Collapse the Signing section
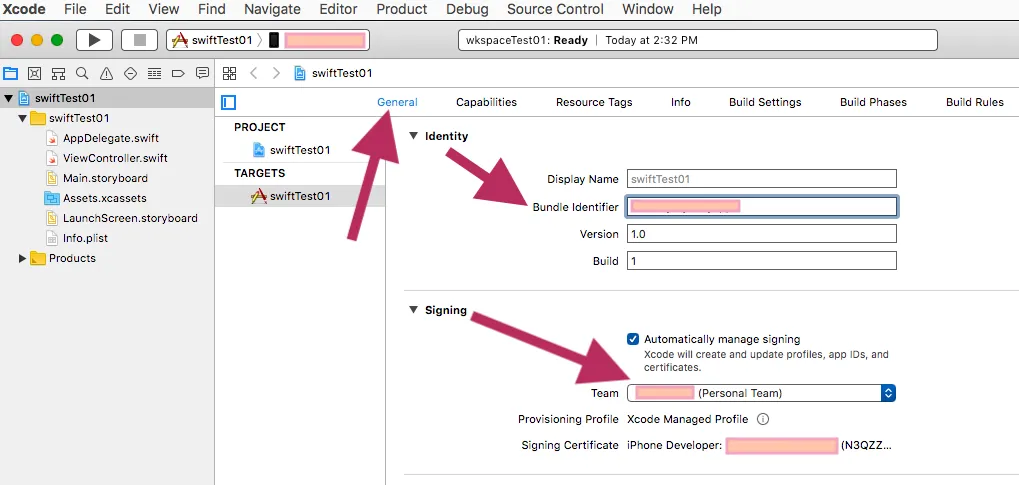The width and height of the screenshot is (1019, 485). pyautogui.click(x=413, y=310)
